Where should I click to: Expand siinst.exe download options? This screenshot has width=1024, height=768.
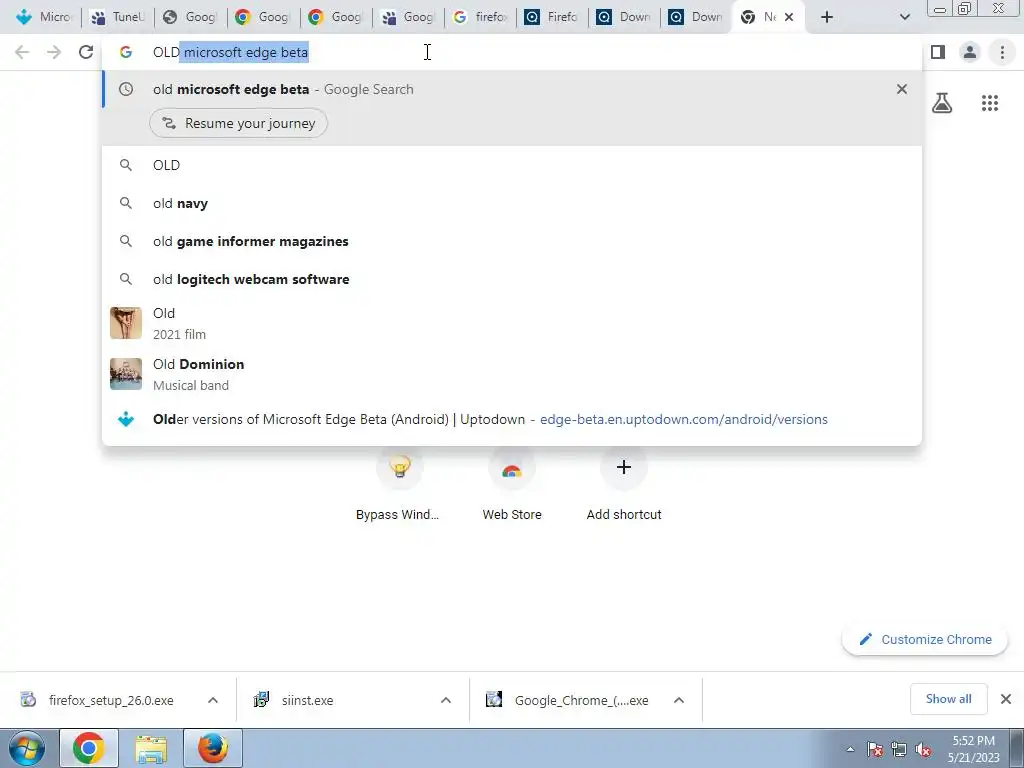(x=446, y=700)
